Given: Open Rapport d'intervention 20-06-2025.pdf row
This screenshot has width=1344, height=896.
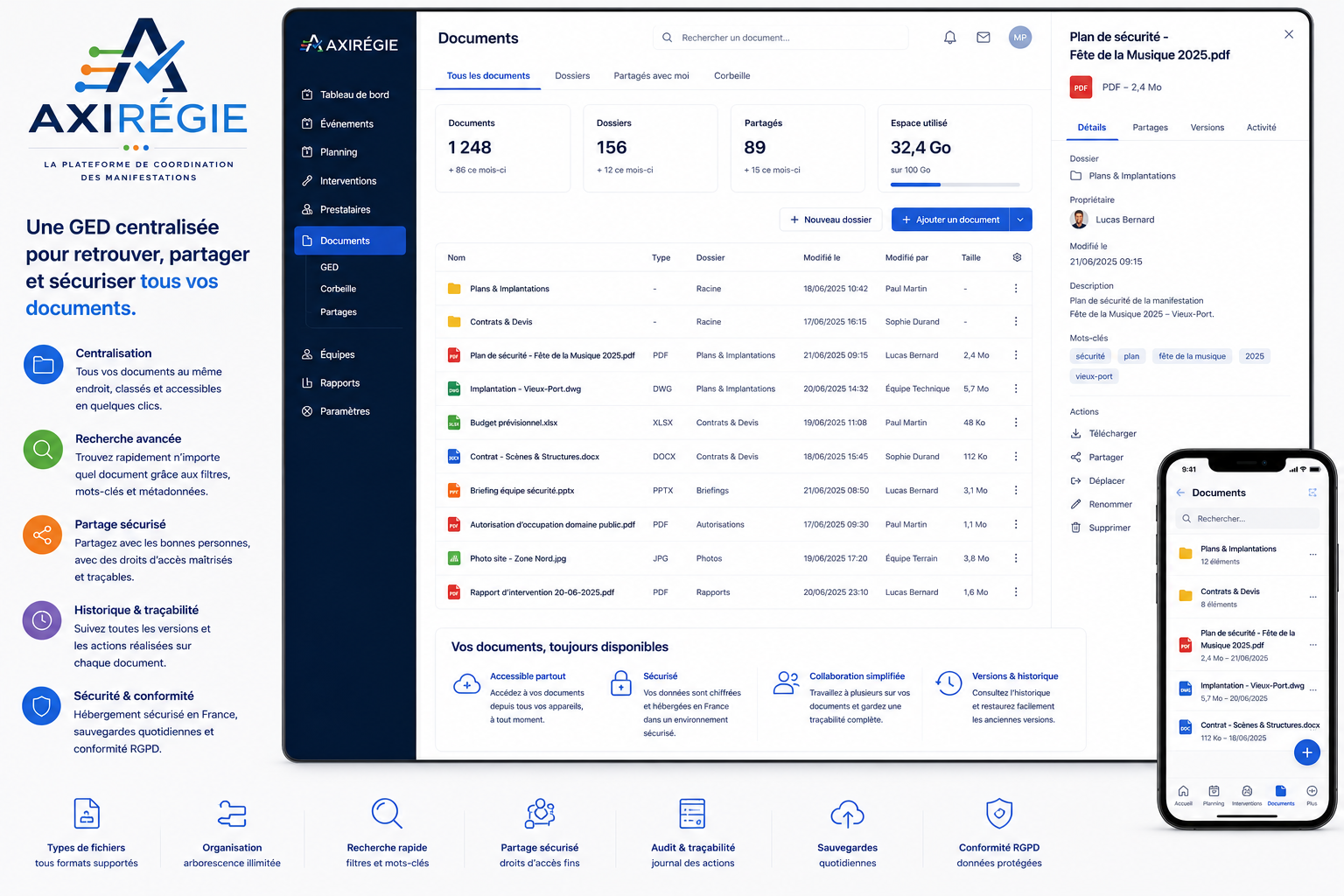Looking at the screenshot, I should pyautogui.click(x=733, y=592).
